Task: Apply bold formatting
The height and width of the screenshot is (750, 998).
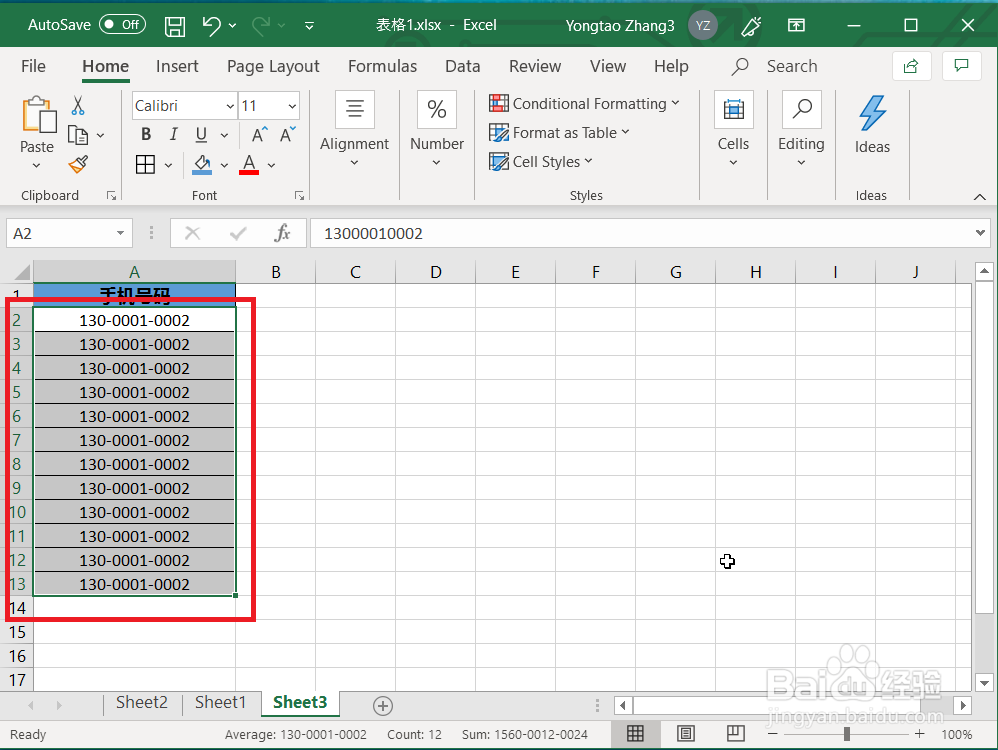Action: (x=145, y=134)
